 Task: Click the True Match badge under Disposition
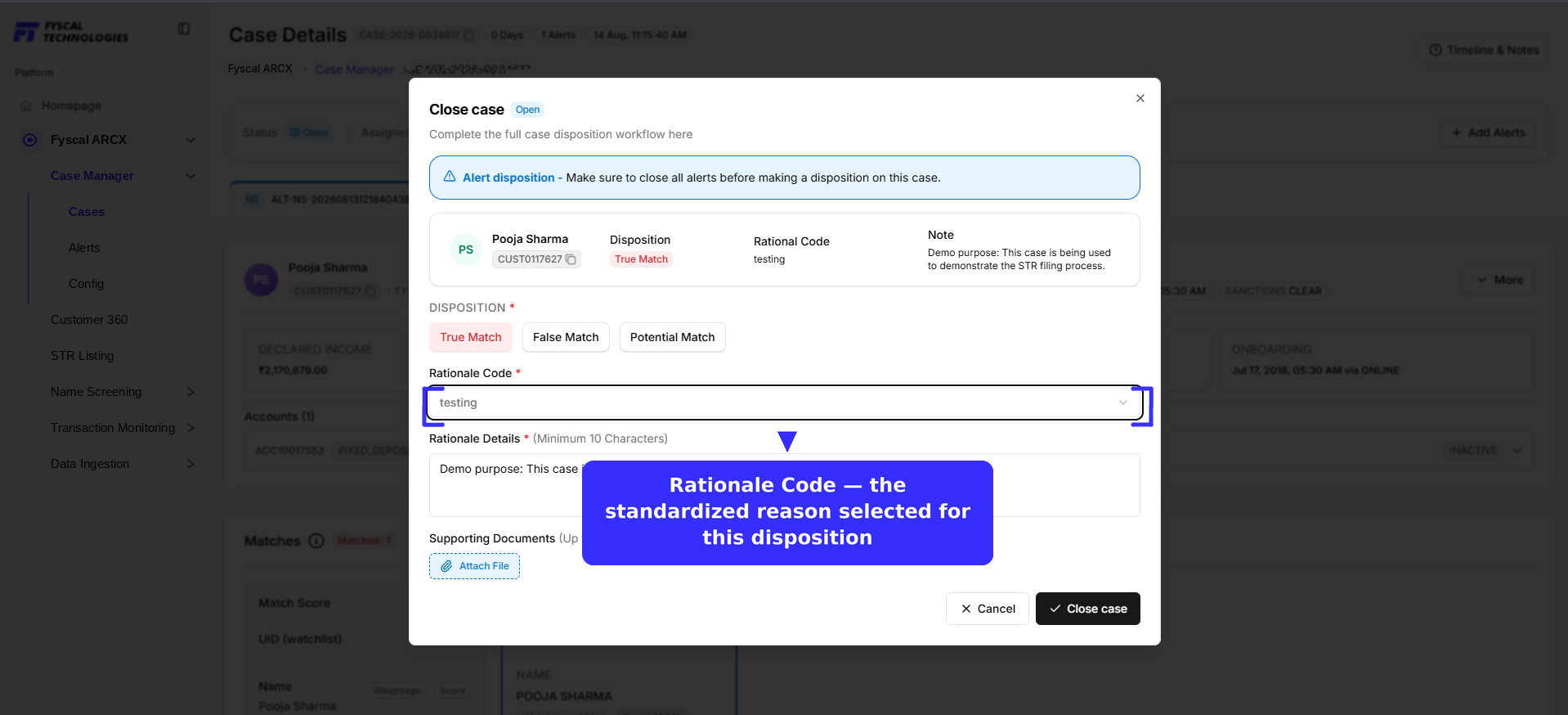641,259
